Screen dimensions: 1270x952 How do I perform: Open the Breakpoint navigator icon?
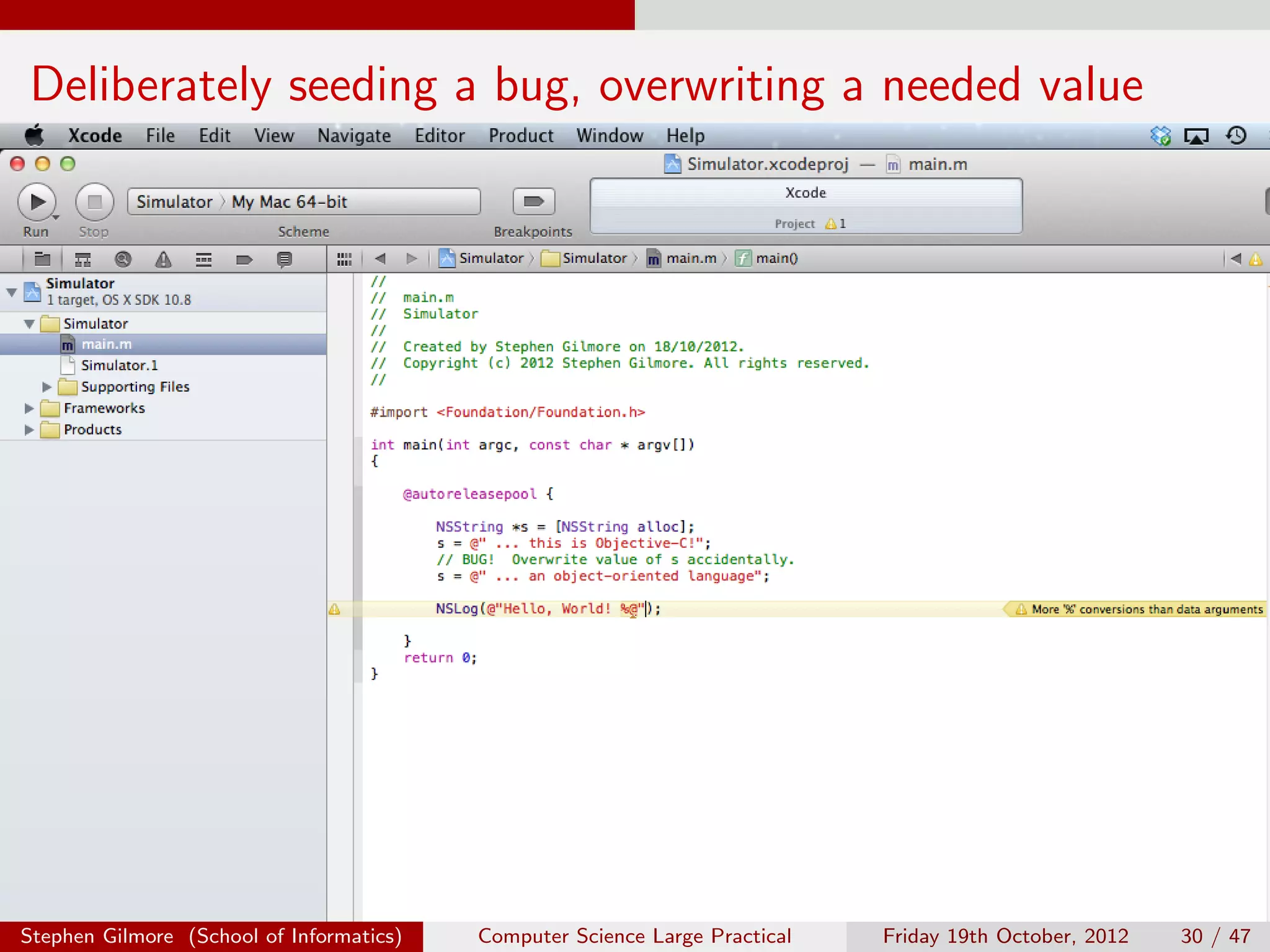tap(244, 259)
